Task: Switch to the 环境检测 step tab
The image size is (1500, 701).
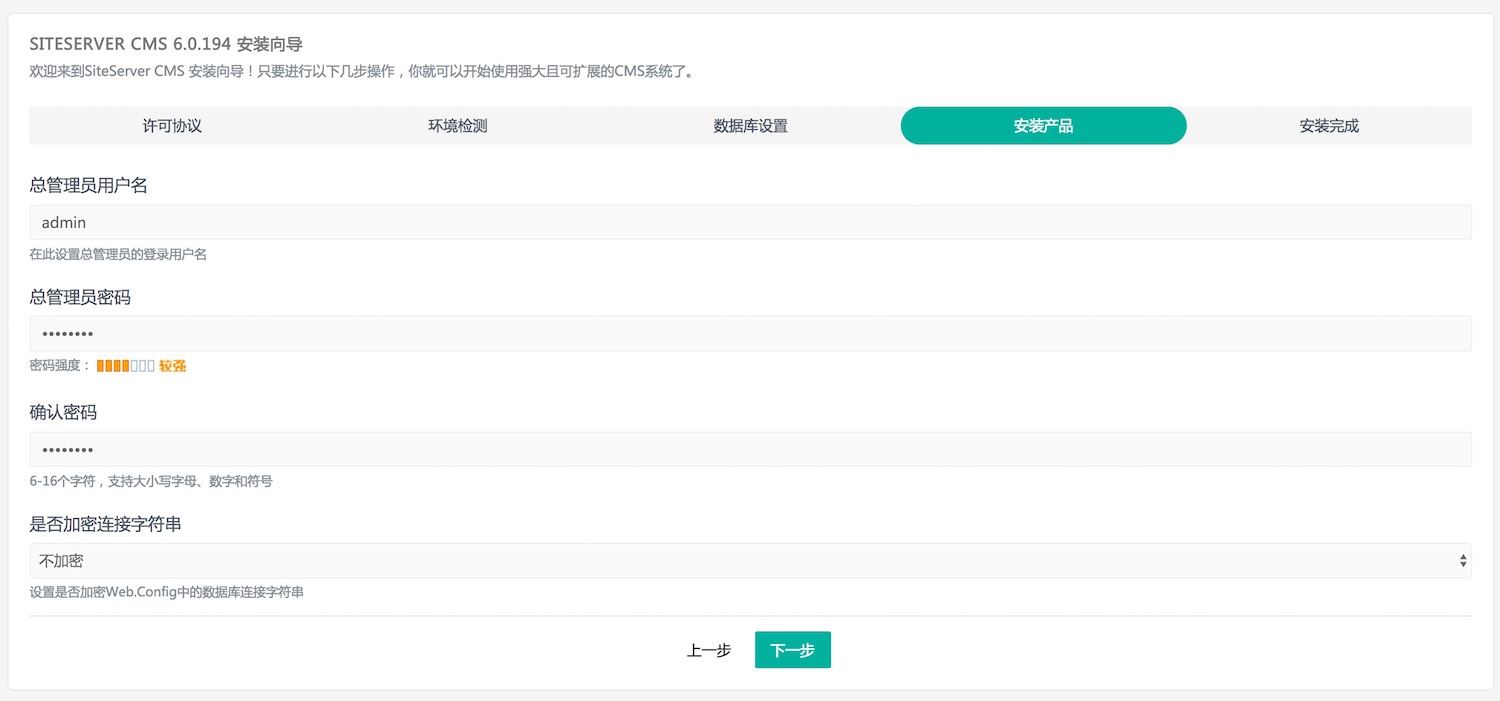Action: [458, 126]
